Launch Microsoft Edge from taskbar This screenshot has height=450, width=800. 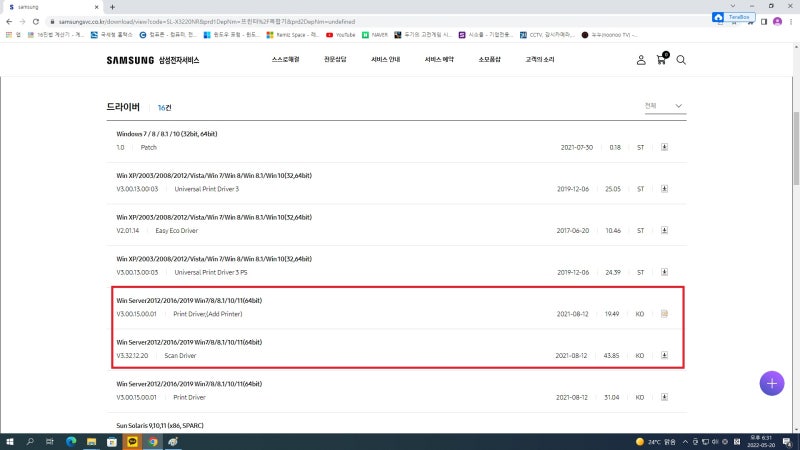[x=70, y=442]
